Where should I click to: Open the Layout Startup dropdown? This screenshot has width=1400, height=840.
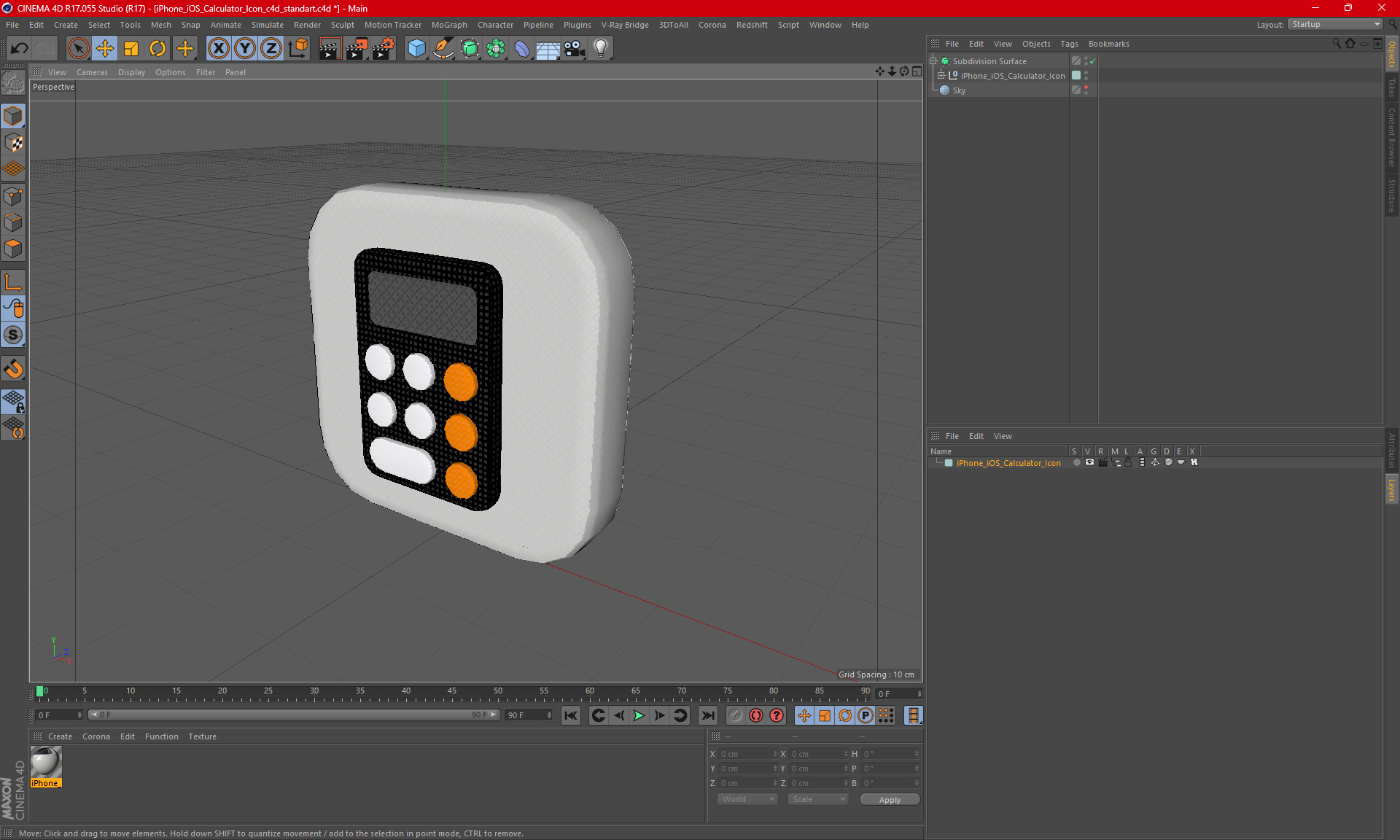pos(1336,24)
